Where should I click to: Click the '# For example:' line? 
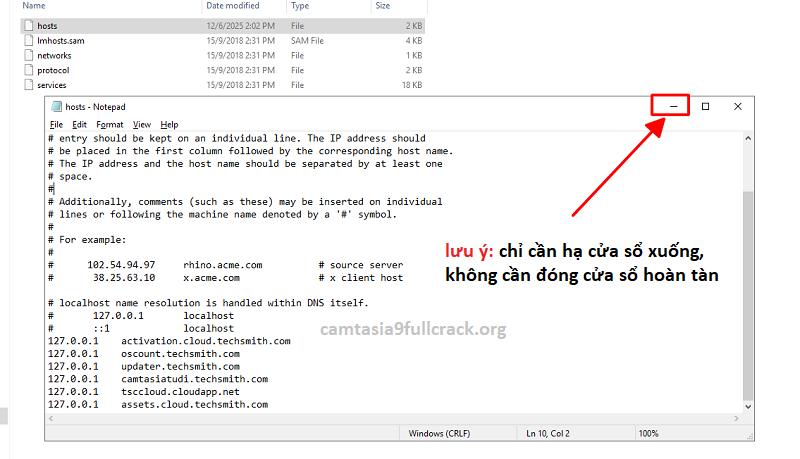pos(87,240)
